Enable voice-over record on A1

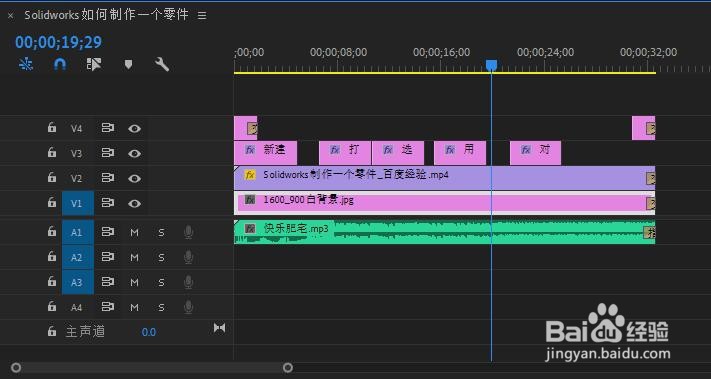click(188, 233)
